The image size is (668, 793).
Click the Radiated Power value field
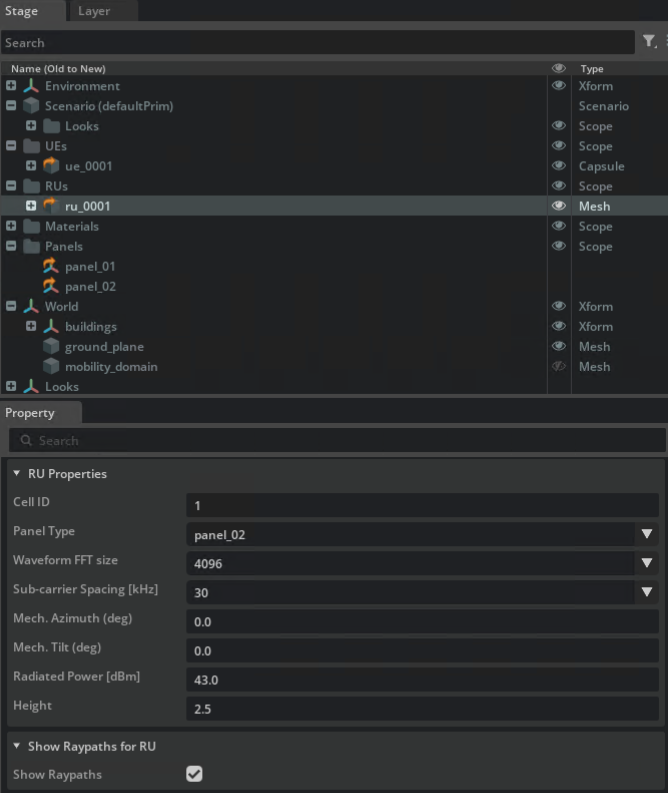pos(420,680)
